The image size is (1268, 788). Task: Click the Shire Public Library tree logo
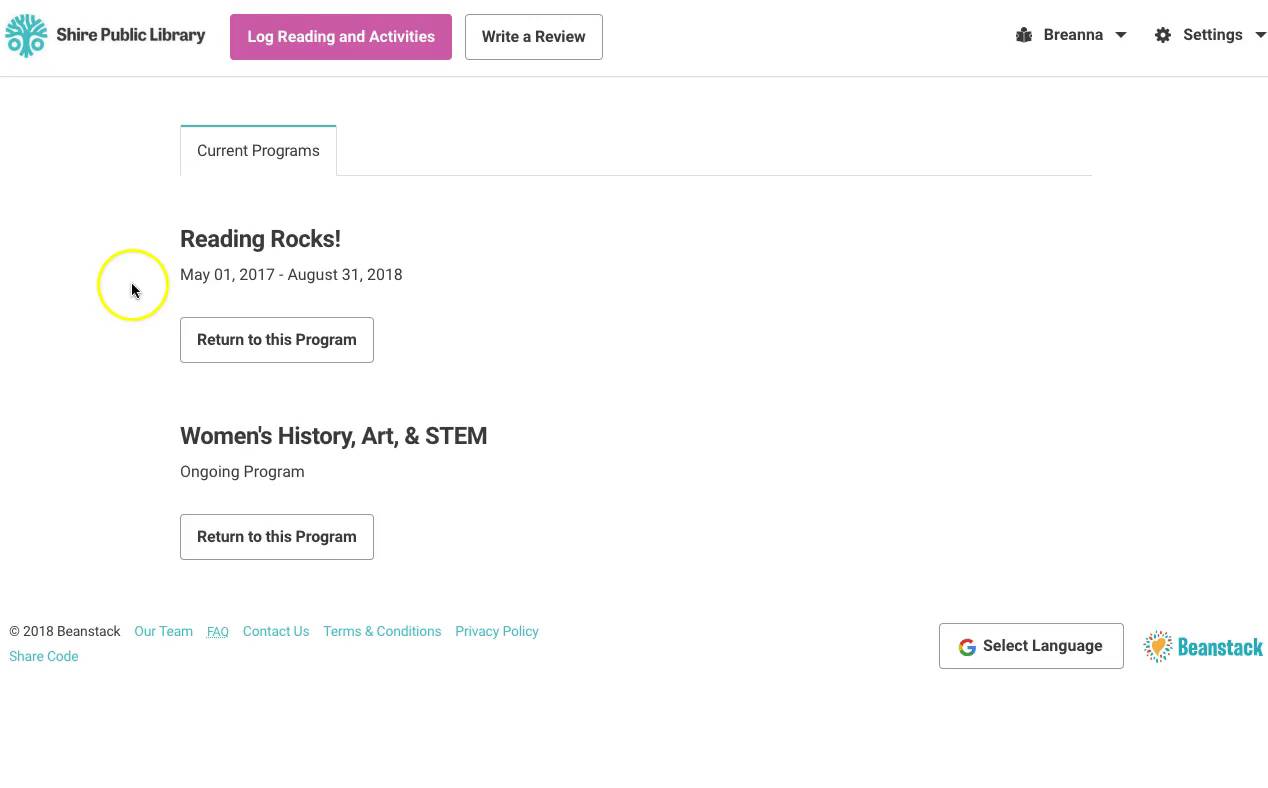(26, 36)
